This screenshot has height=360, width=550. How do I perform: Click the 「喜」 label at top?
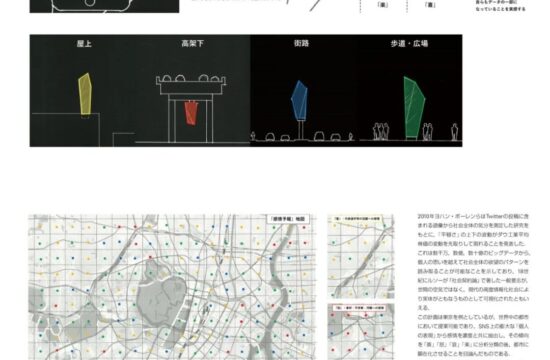(x=430, y=5)
